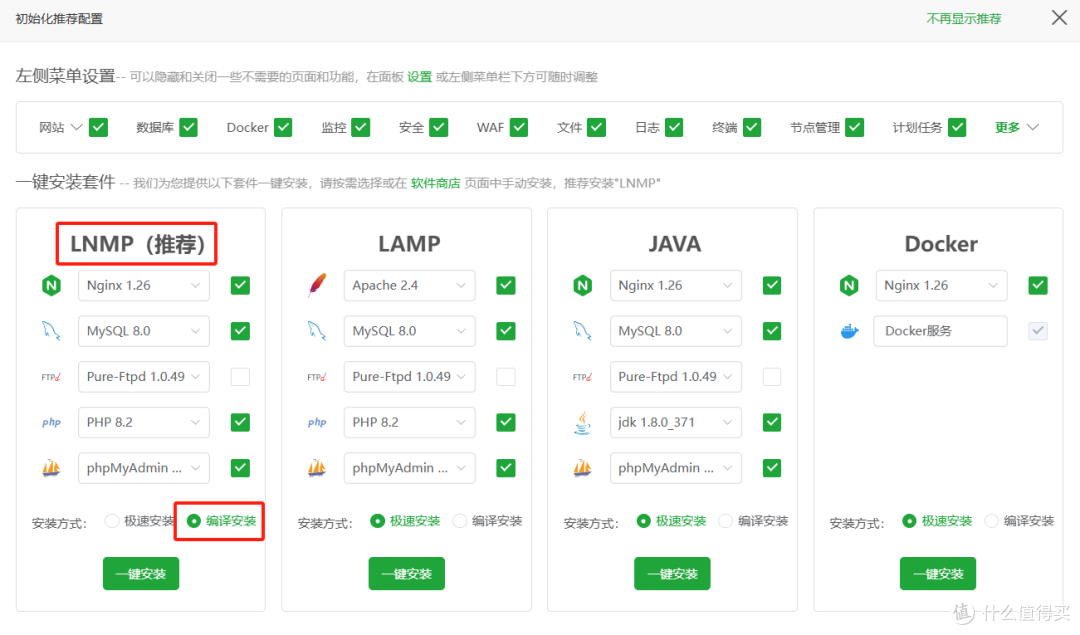The width and height of the screenshot is (1080, 635).
Task: Uncheck the 网站 menu checkbox
Action: [x=98, y=127]
